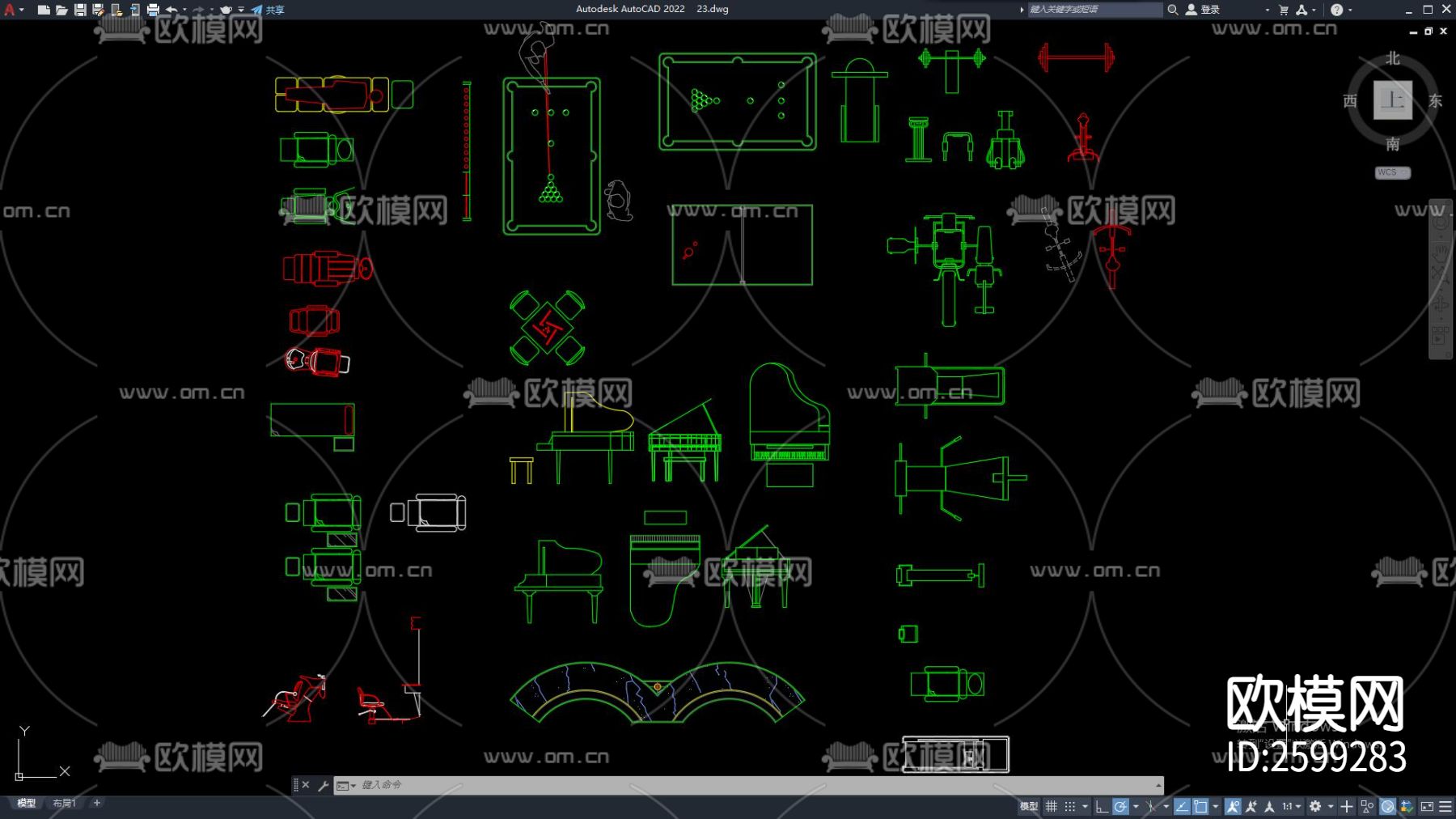This screenshot has height=819, width=1456.
Task: Expand the redo history dropdown
Action: 211,10
